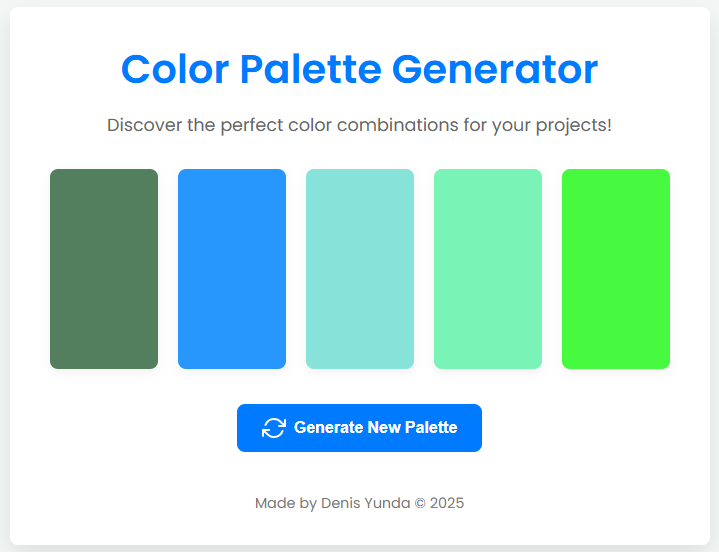Click the neon lime green swatch

[x=616, y=269]
